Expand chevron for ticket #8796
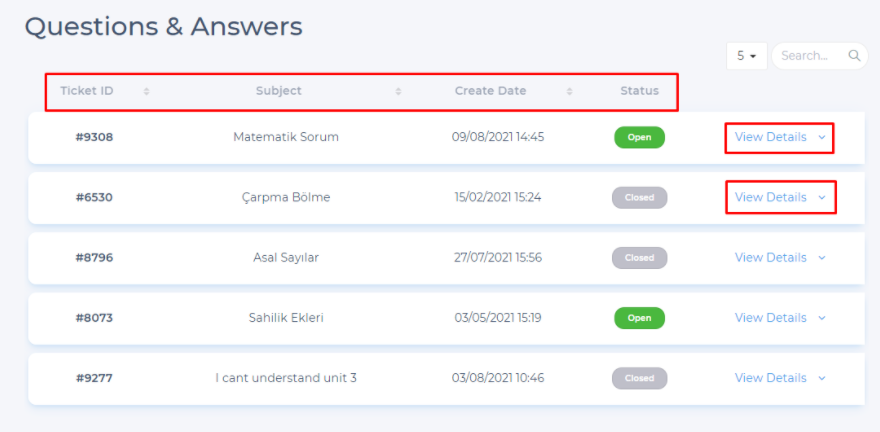The height and width of the screenshot is (432, 880). 822,258
